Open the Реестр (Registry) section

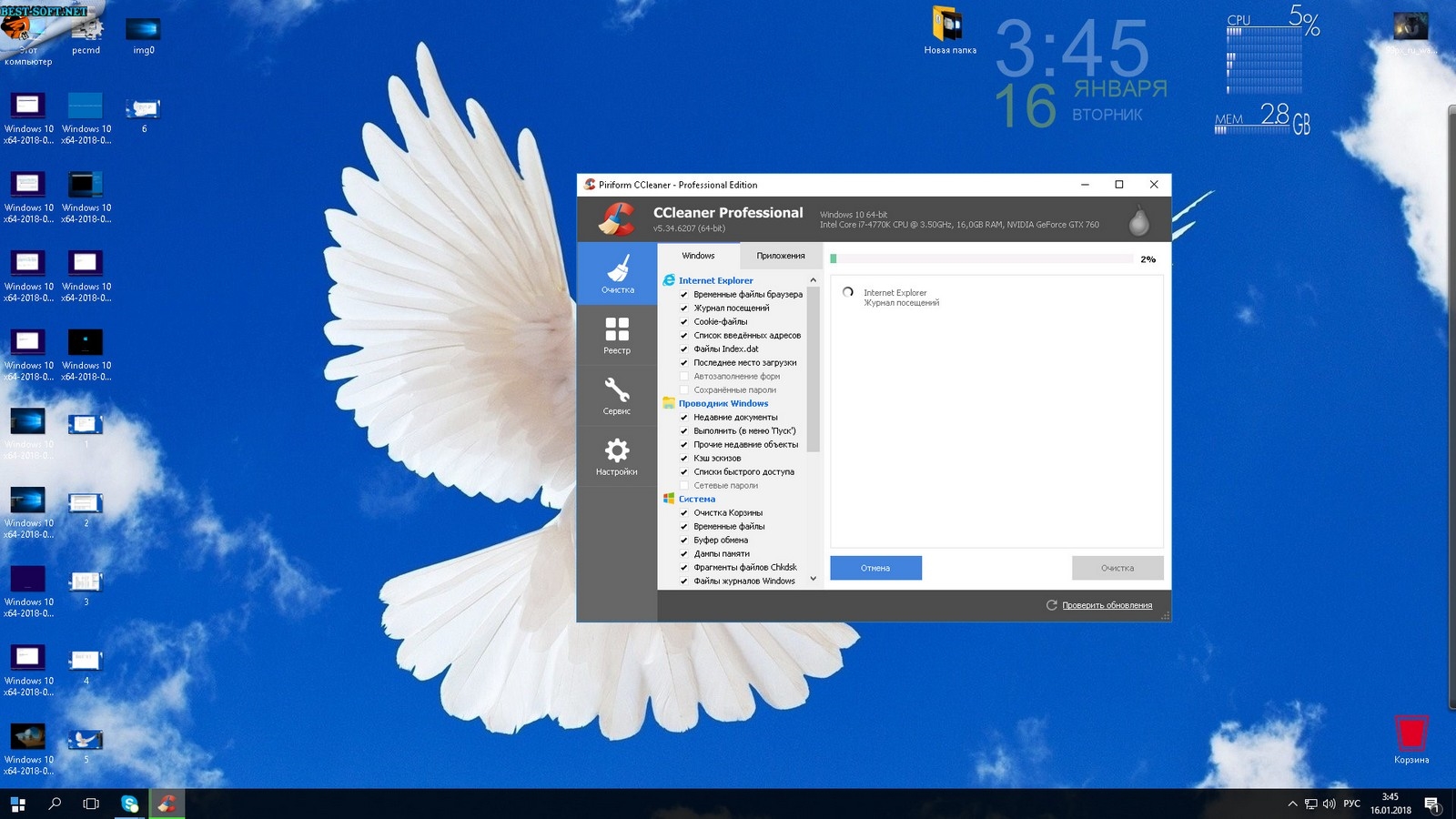[x=617, y=335]
